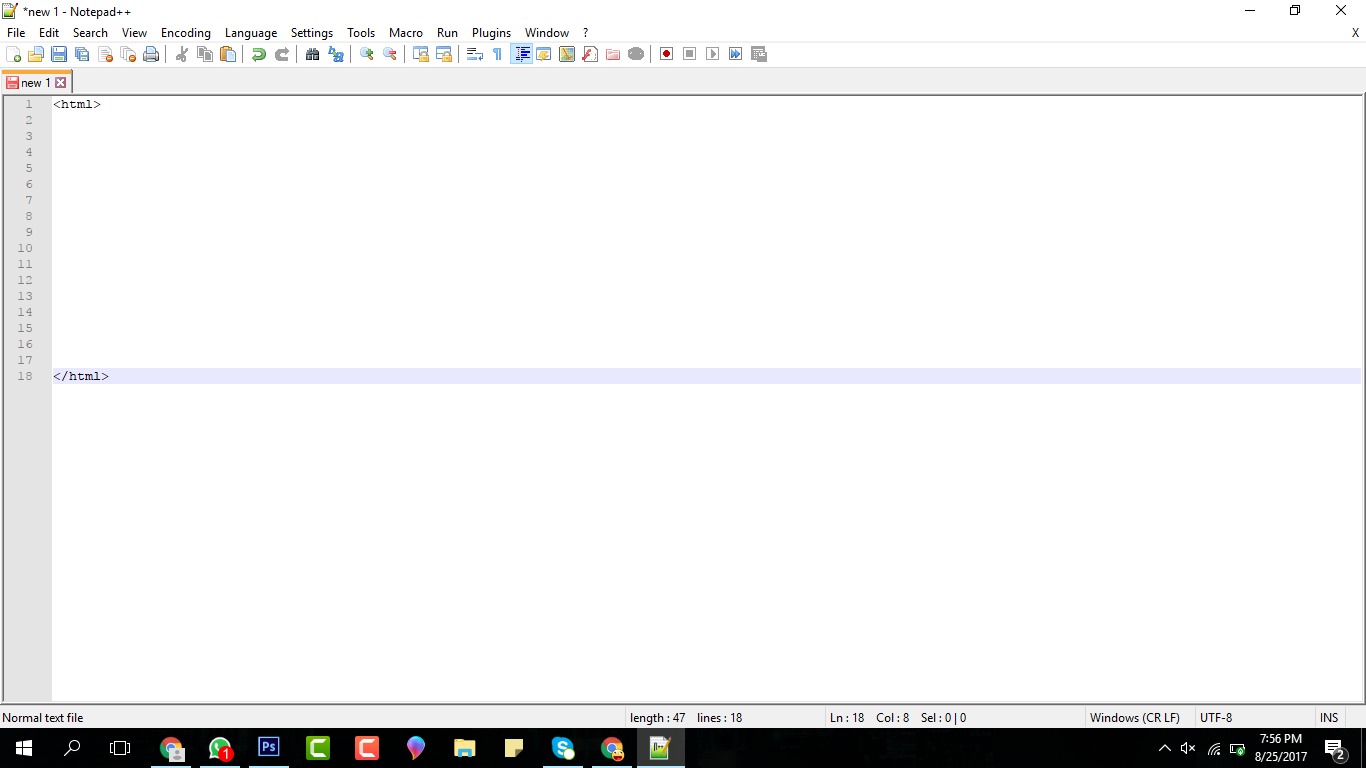This screenshot has width=1366, height=768.
Task: Create a new document with the New toolbar icon
Action: pyautogui.click(x=14, y=54)
